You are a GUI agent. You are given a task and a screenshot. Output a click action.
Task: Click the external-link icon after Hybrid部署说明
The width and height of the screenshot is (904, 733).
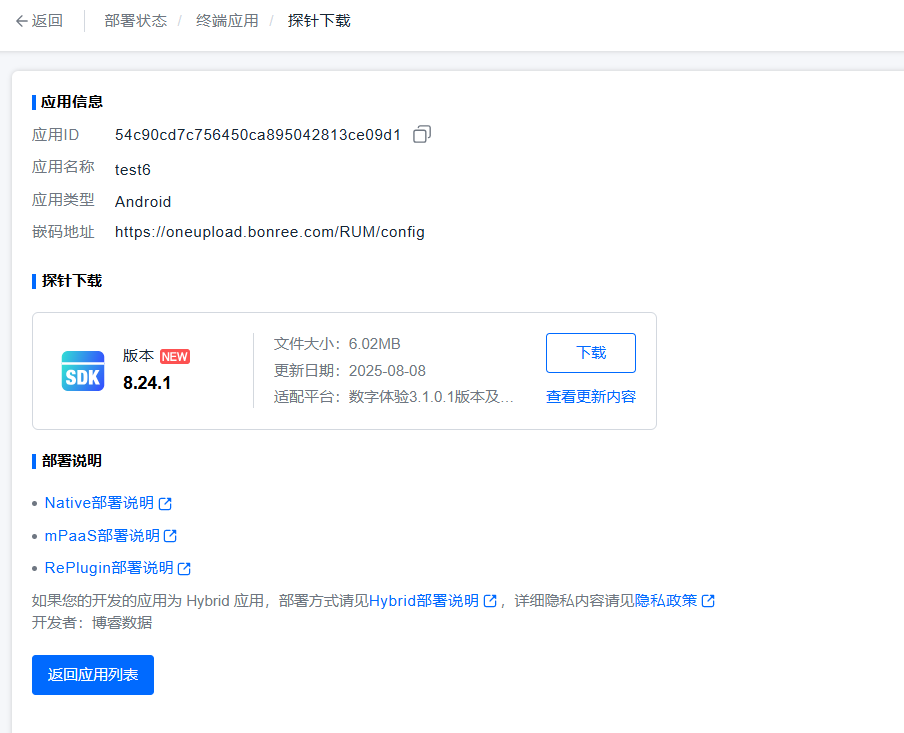(490, 601)
